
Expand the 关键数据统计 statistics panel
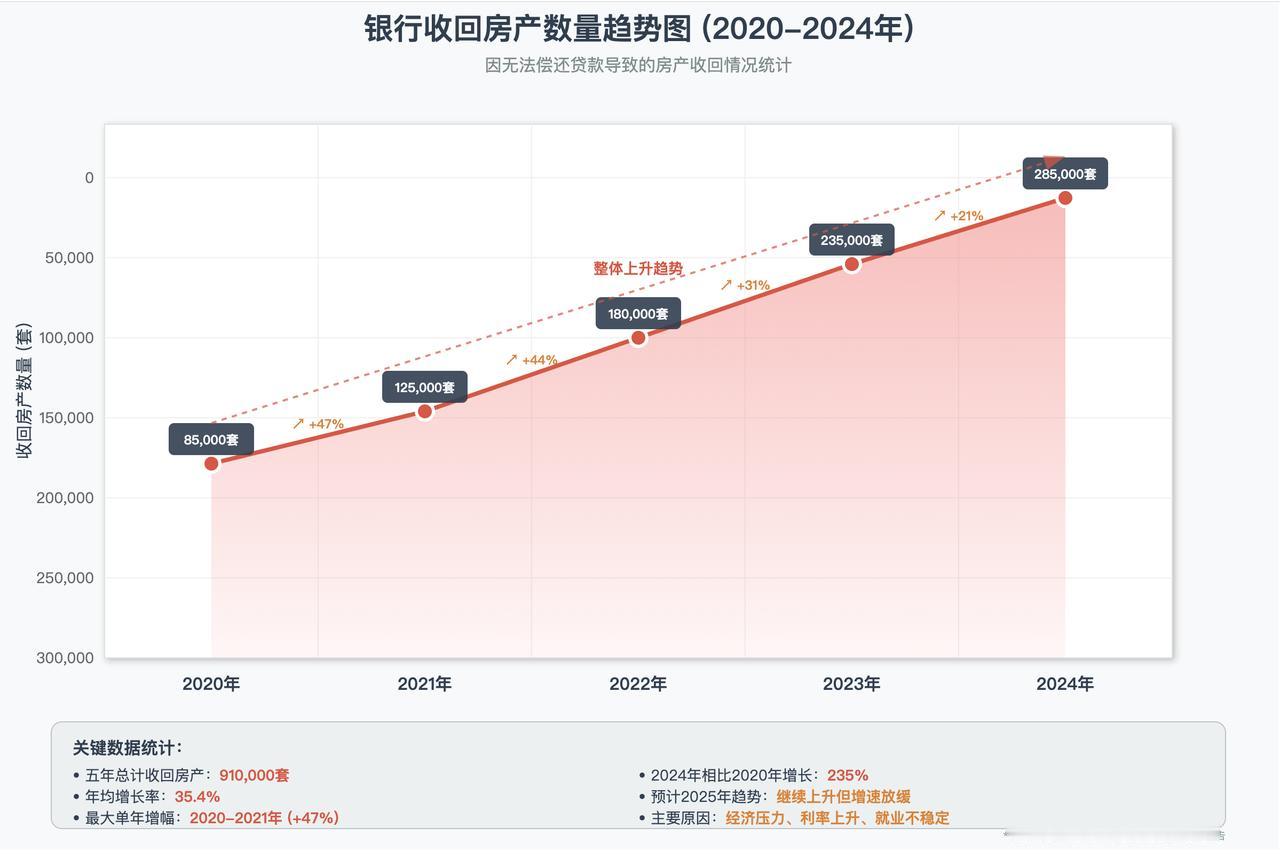[124, 747]
